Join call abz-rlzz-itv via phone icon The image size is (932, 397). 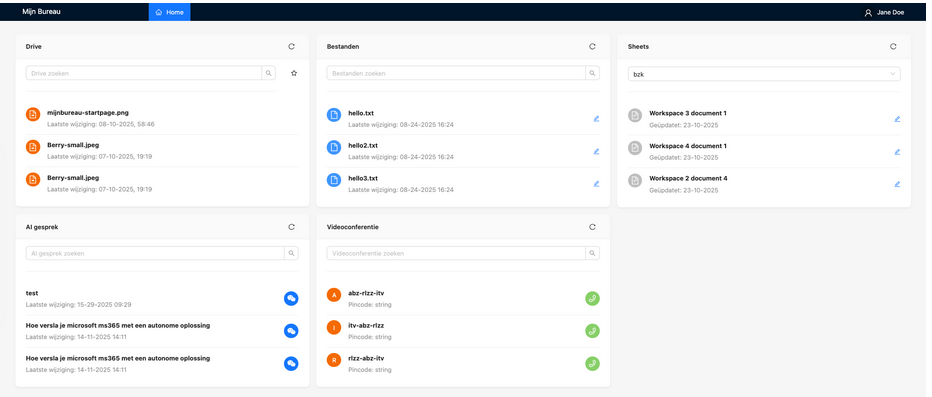pos(592,298)
